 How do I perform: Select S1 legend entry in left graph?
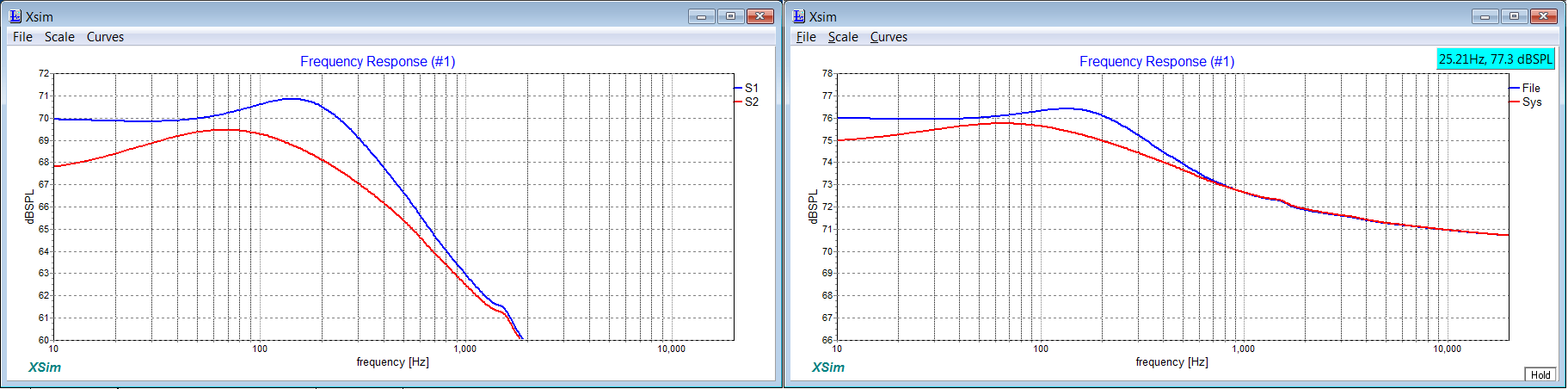[x=747, y=88]
